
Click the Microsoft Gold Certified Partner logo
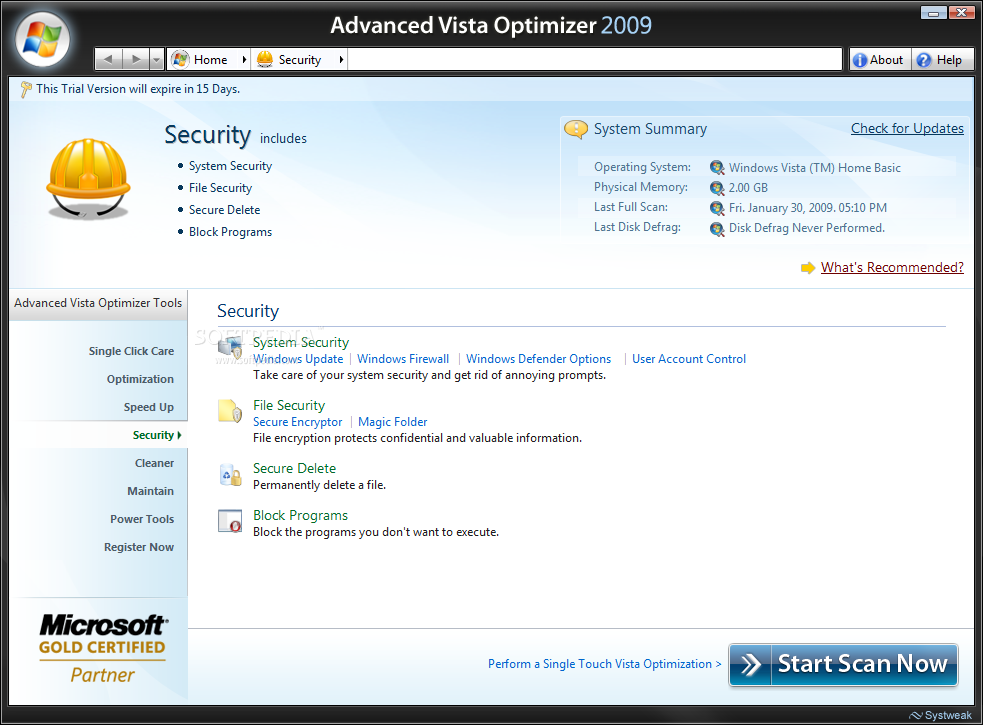click(103, 648)
